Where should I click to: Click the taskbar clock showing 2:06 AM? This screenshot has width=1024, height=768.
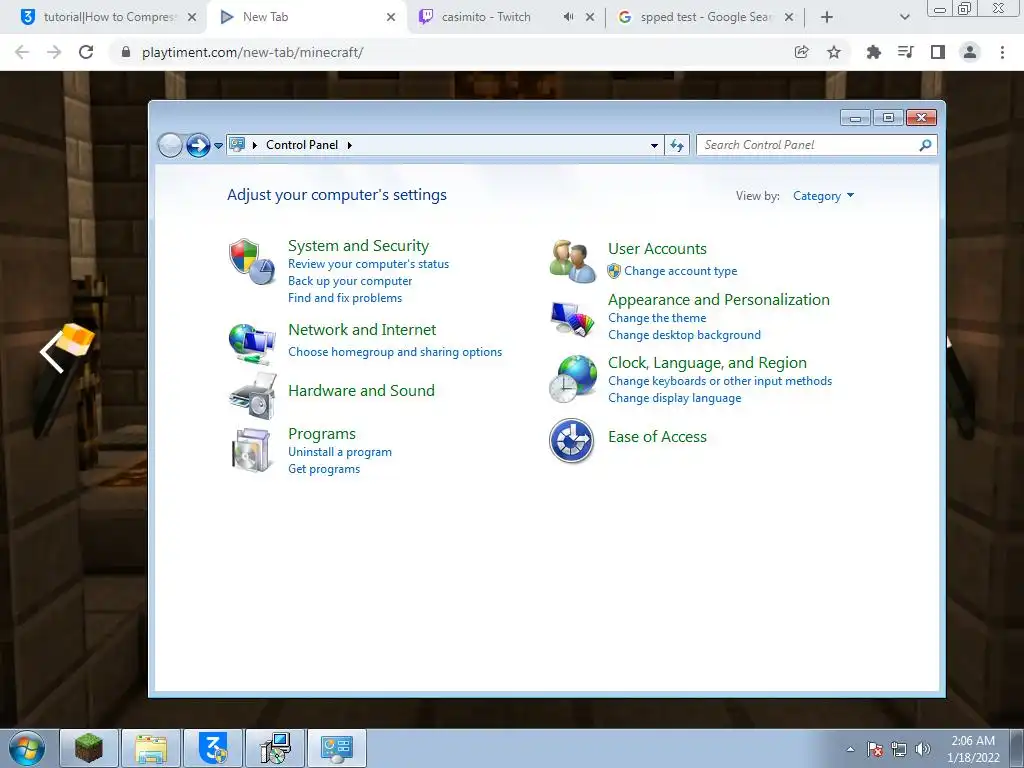[x=973, y=749]
